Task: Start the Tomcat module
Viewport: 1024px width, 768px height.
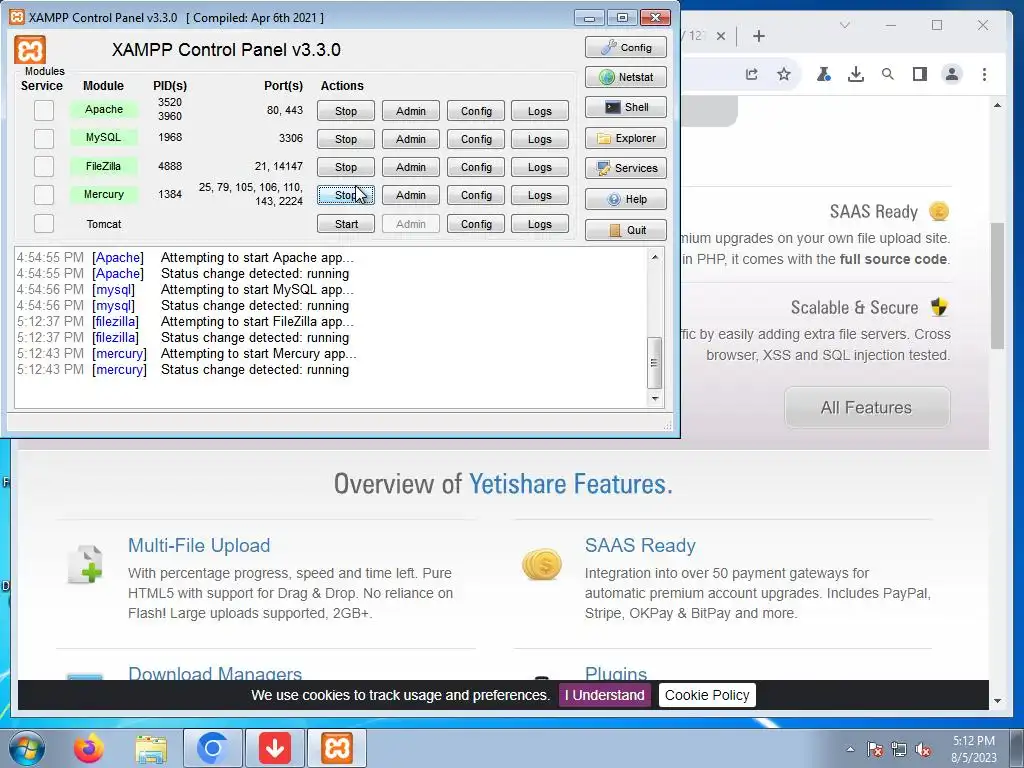Action: [345, 224]
